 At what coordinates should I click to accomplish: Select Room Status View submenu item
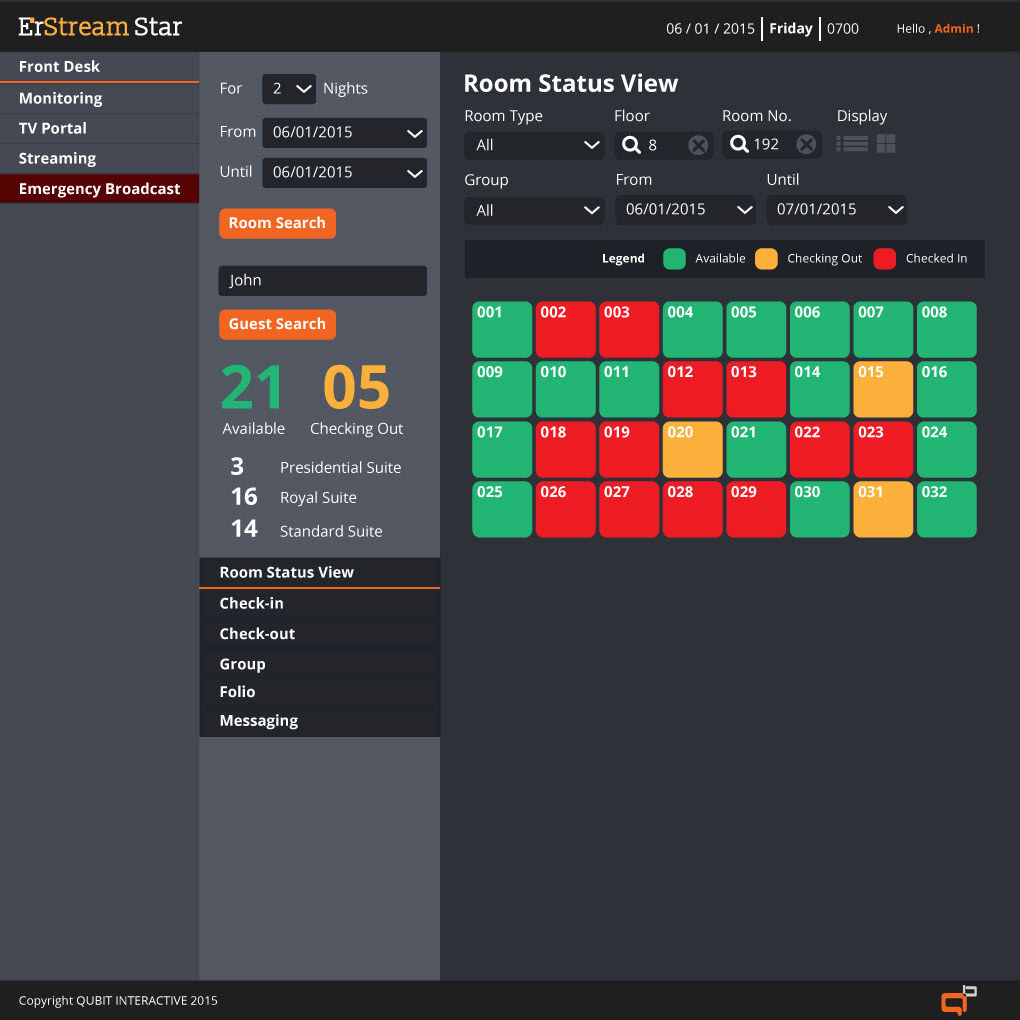coord(319,572)
